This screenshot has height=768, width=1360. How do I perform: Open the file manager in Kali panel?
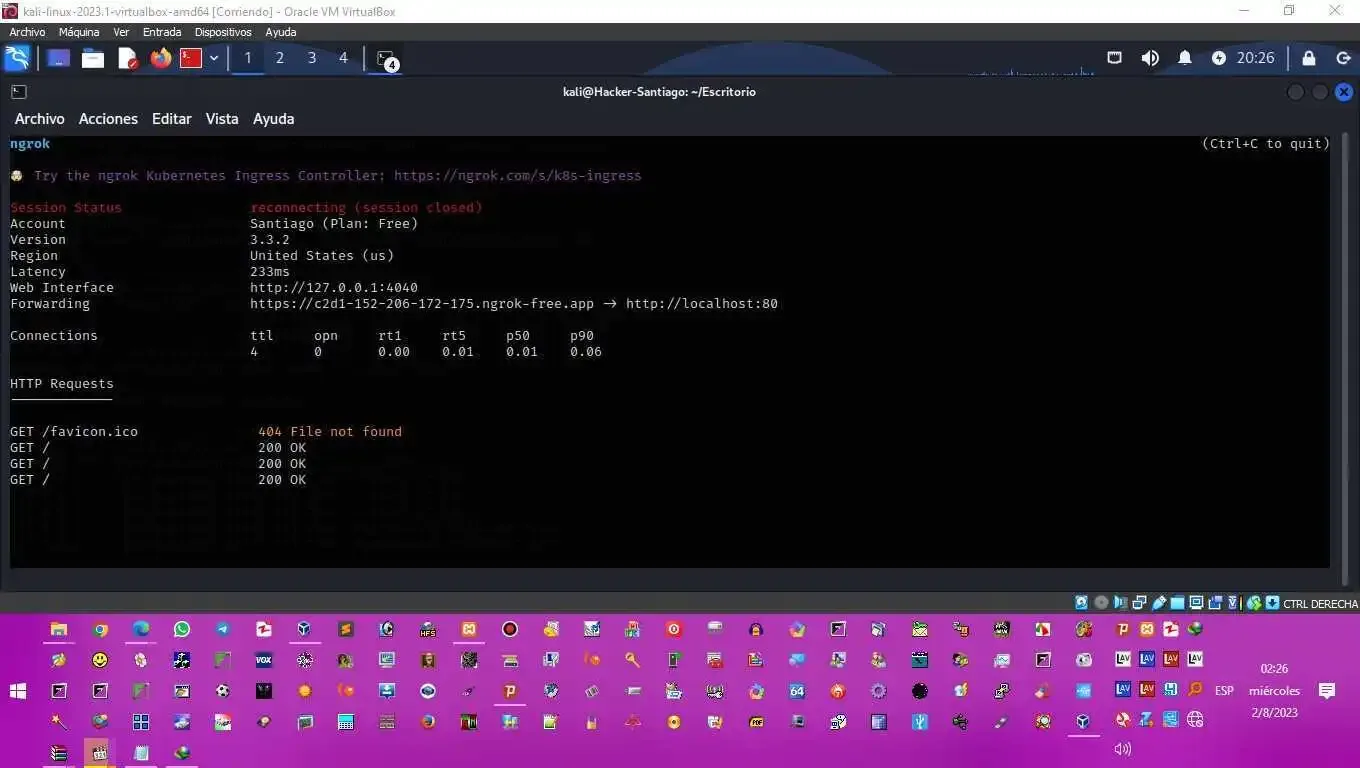[x=93, y=58]
